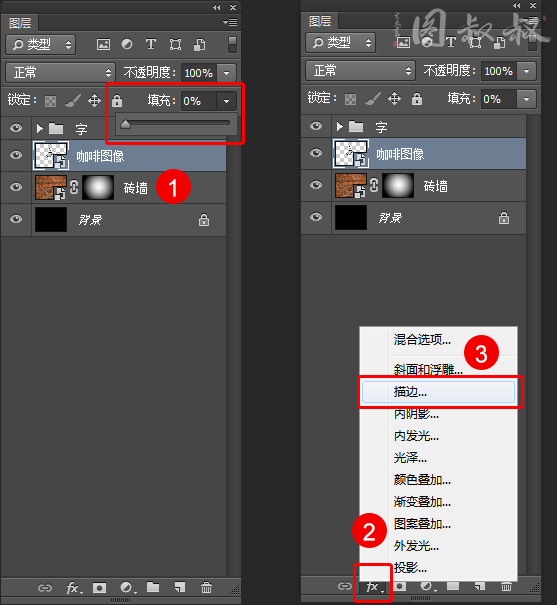The height and width of the screenshot is (605, 557).
Task: Choose 外发光... from style menu
Action: 416,546
